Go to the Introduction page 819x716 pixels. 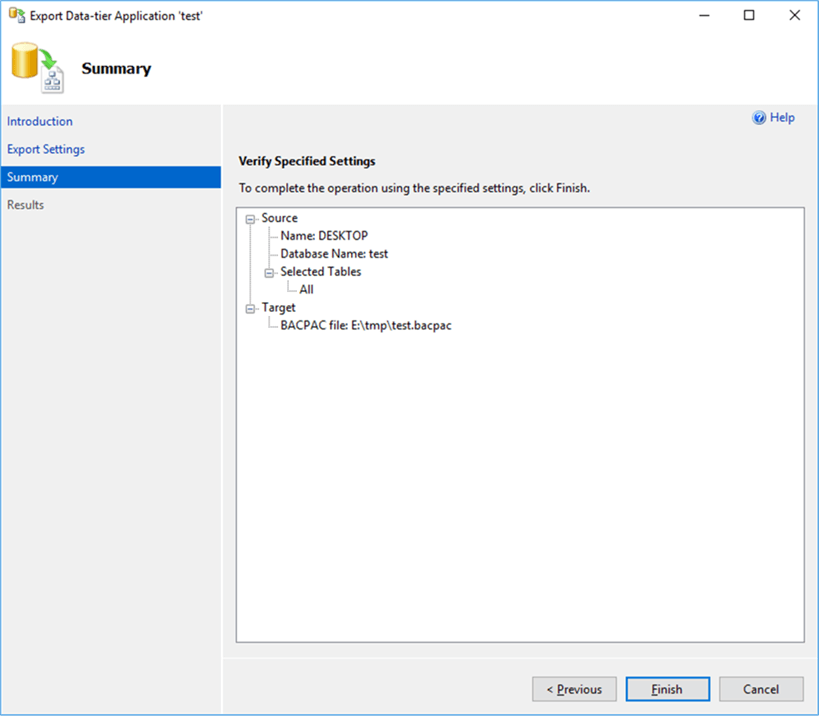[x=40, y=121]
